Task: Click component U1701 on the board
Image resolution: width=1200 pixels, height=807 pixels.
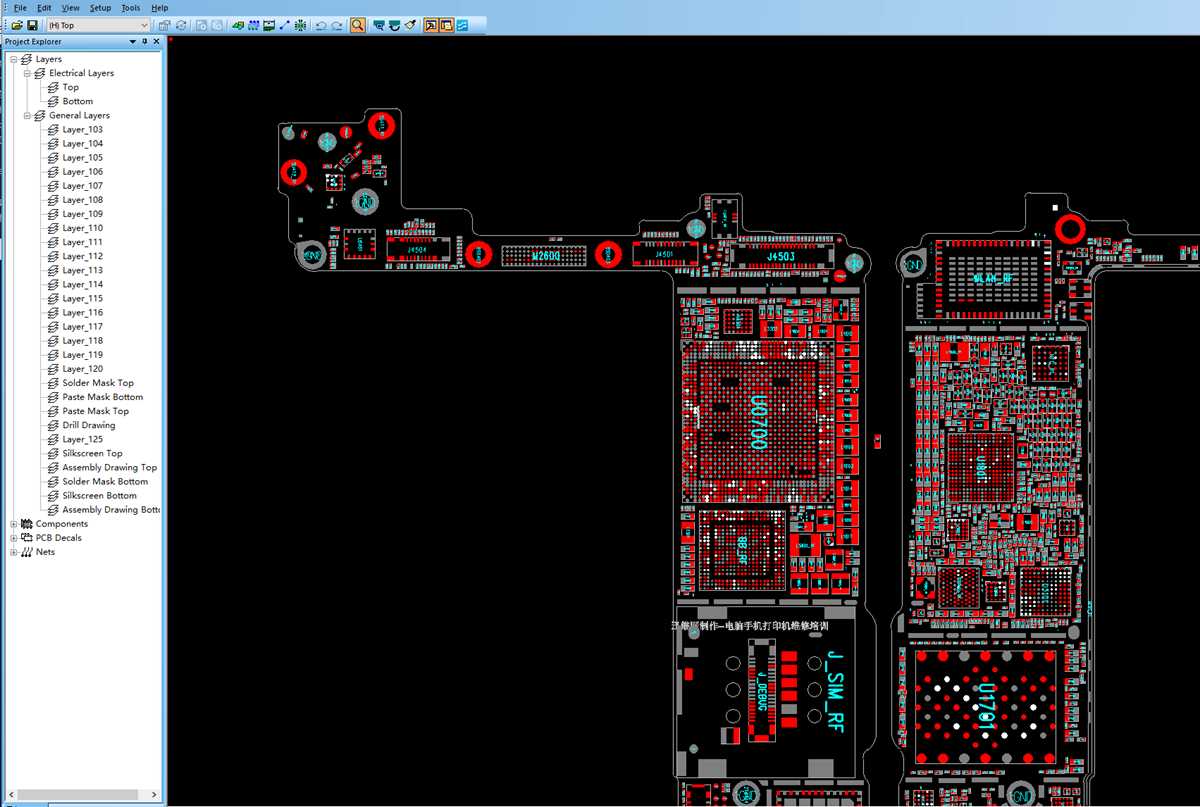Action: click(987, 709)
